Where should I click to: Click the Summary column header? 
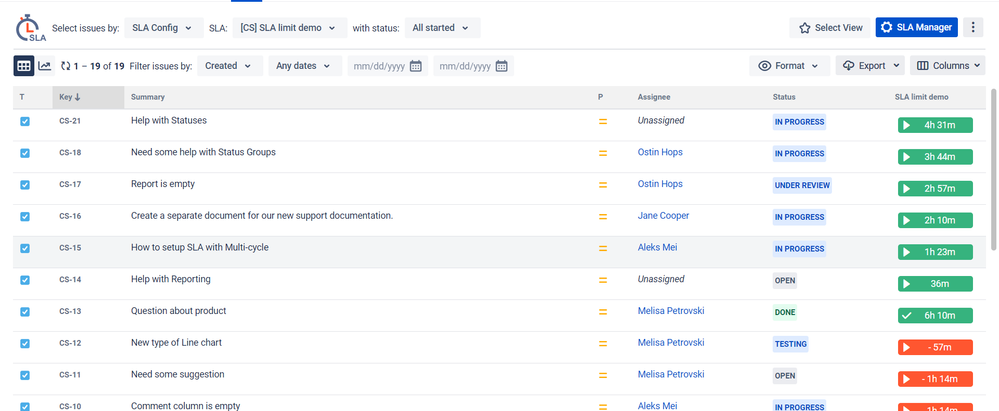tap(148, 97)
